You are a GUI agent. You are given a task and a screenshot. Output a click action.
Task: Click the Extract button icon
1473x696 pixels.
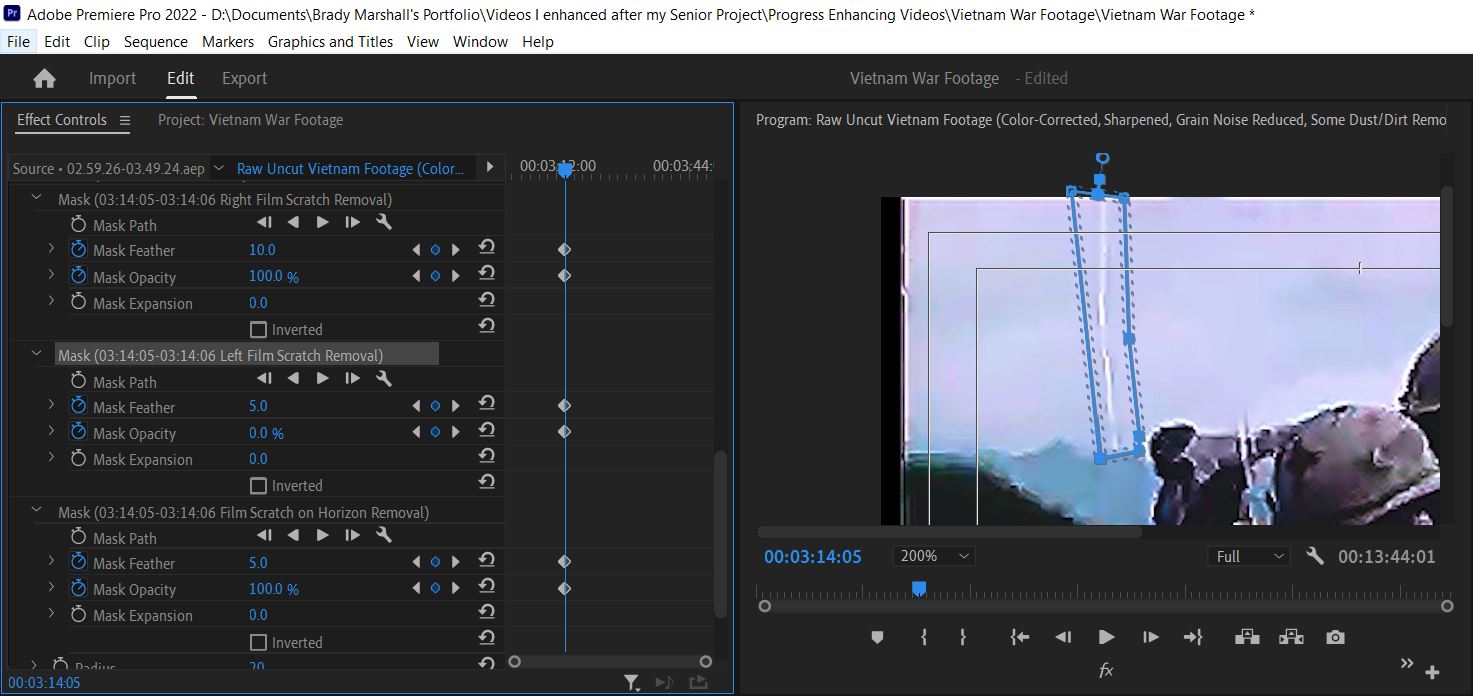(x=1291, y=637)
